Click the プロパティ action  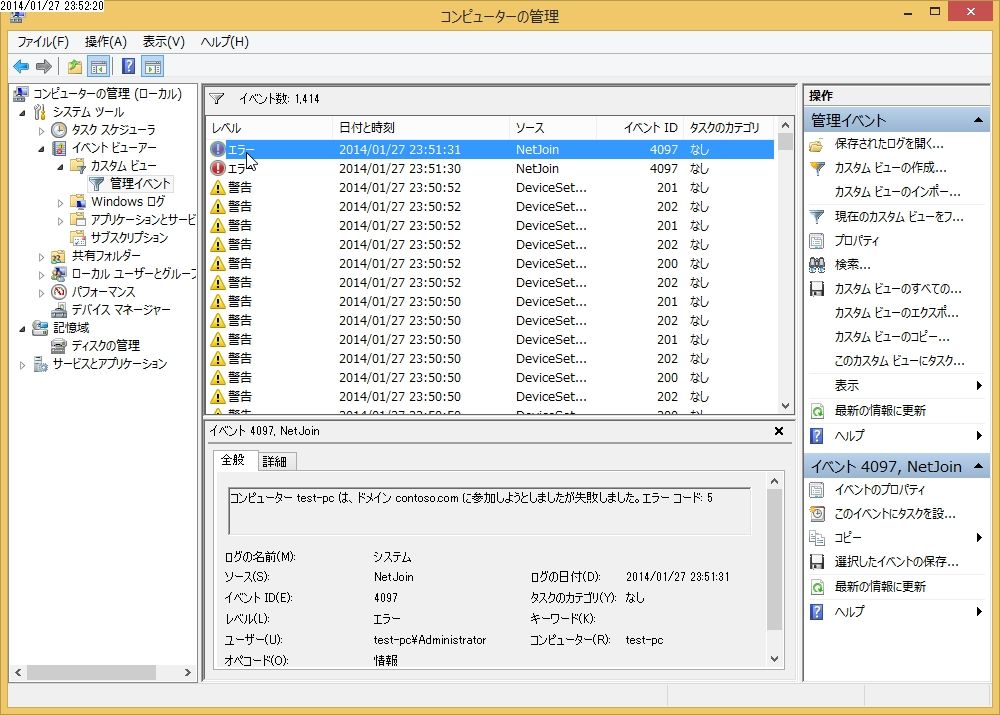point(857,240)
